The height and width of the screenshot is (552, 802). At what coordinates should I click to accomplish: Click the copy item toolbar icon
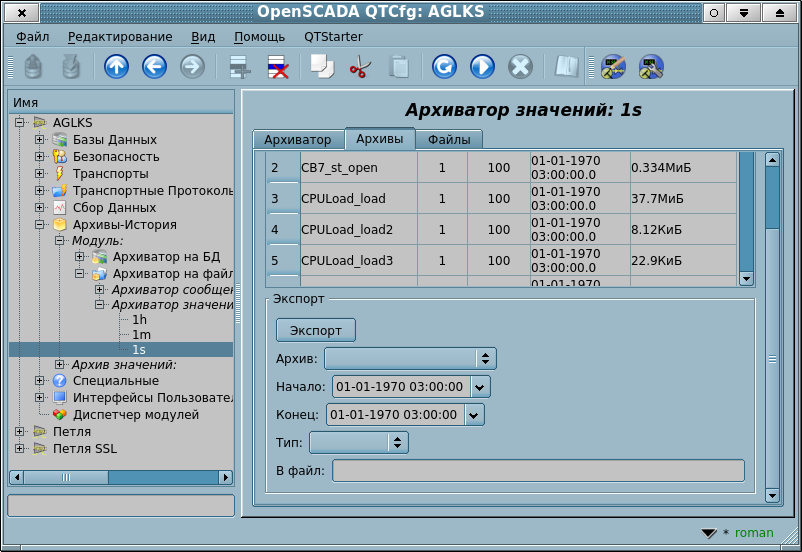coord(322,67)
